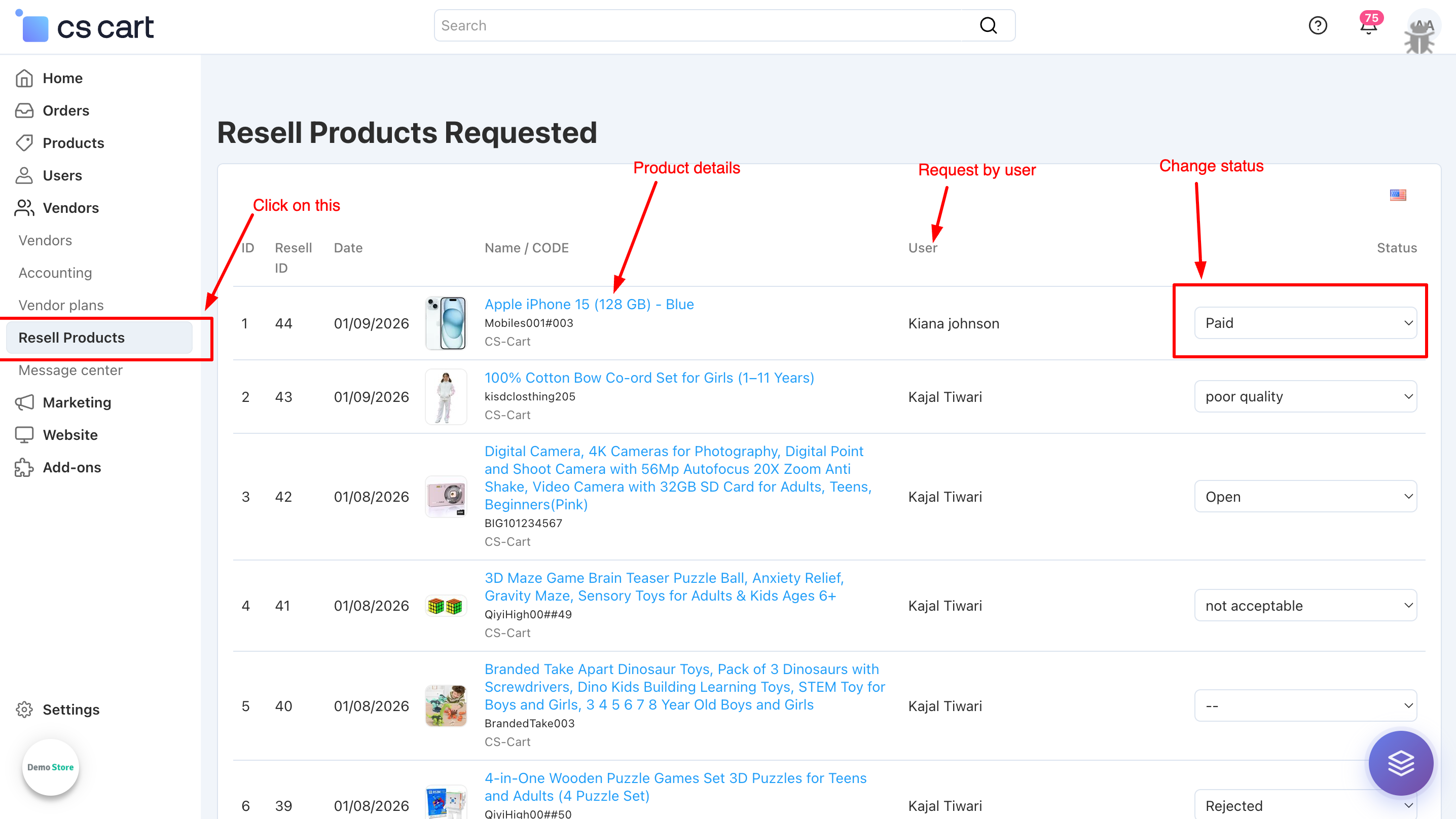The height and width of the screenshot is (819, 1456).
Task: Open notifications bell with 75 badge
Action: (x=1368, y=25)
